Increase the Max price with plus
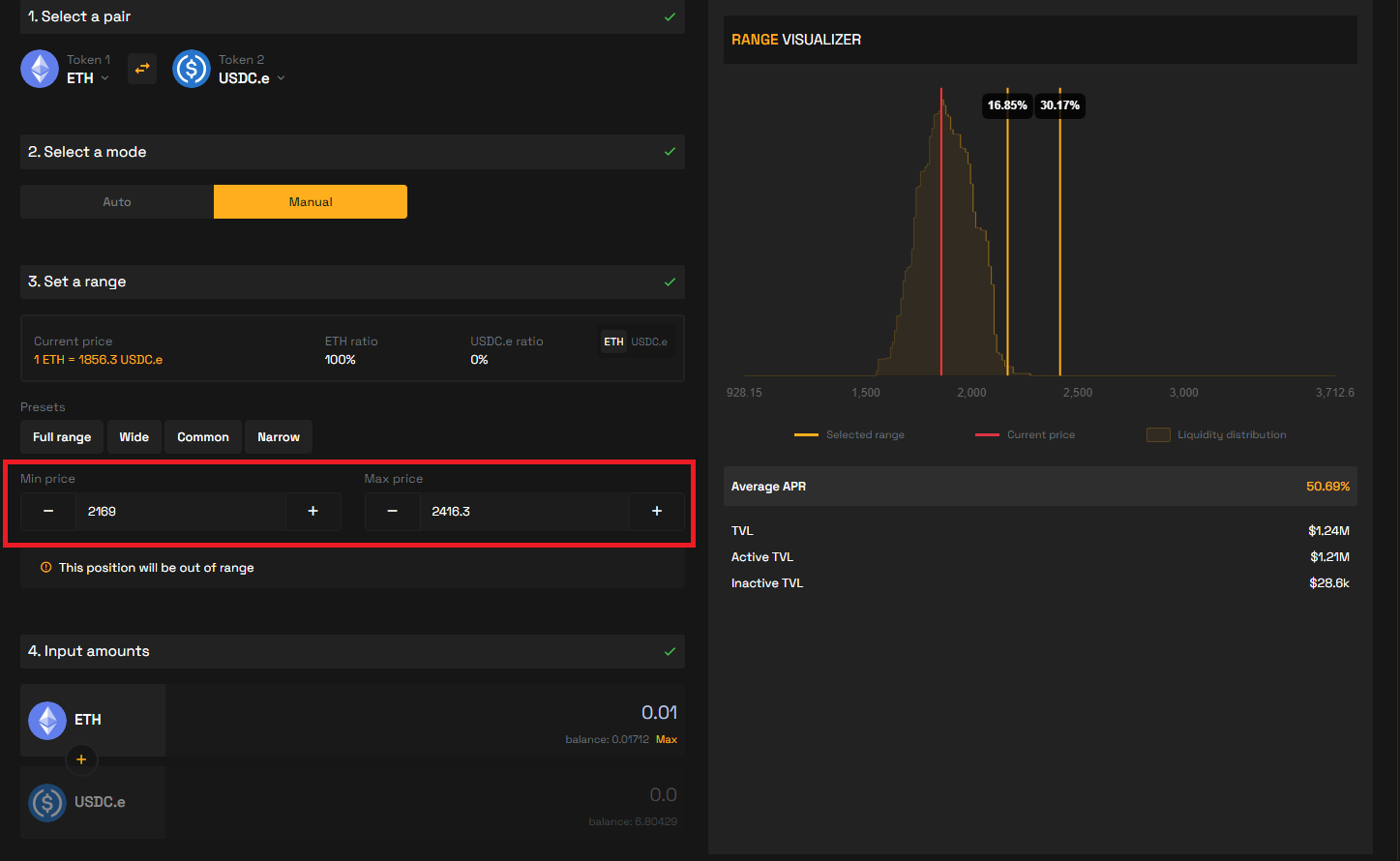This screenshot has width=1400, height=861. coord(657,511)
